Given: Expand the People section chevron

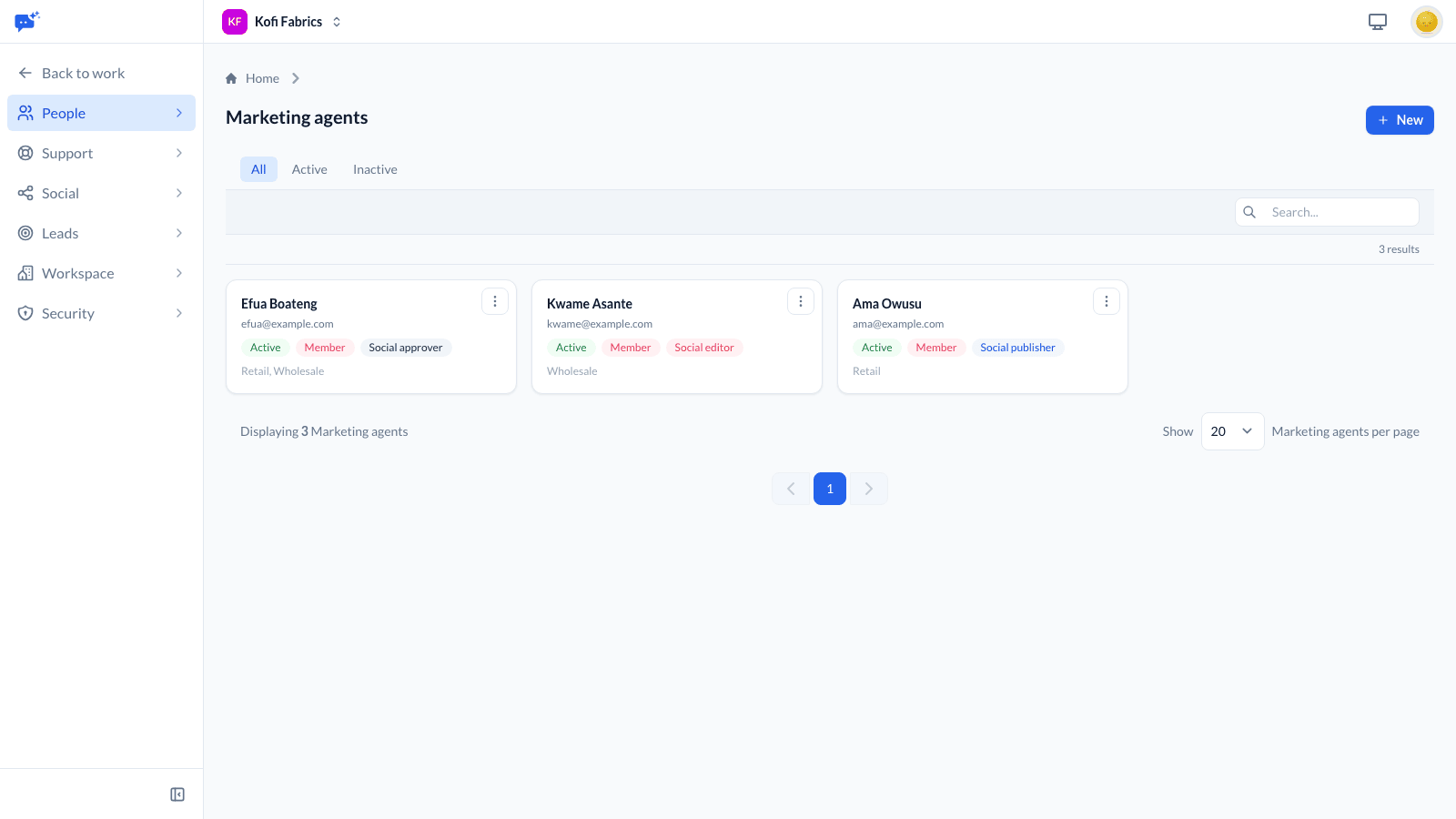Looking at the screenshot, I should click(179, 113).
